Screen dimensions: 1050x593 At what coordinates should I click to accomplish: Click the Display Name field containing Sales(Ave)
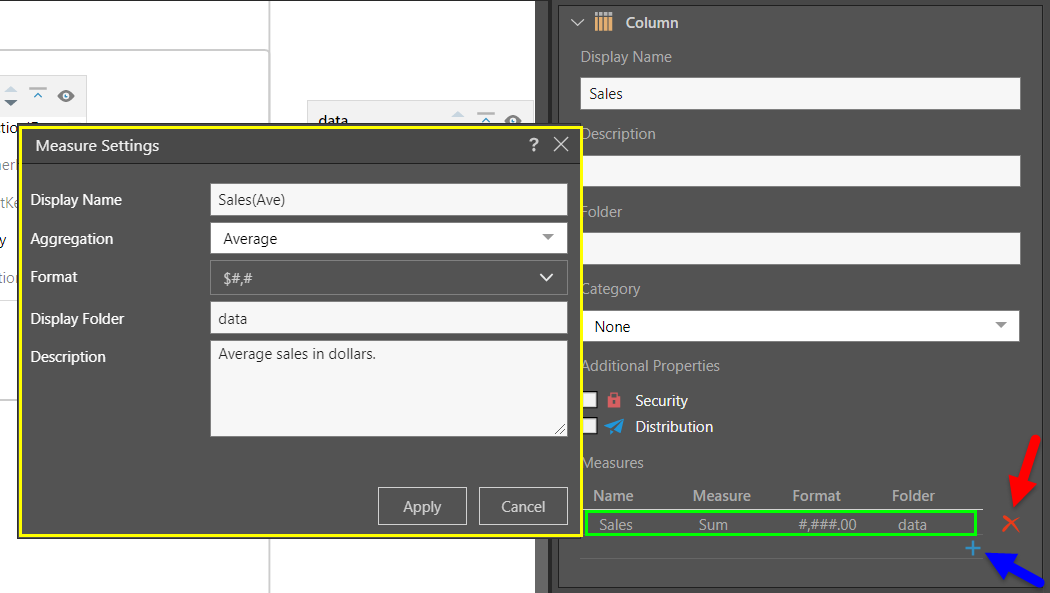click(x=388, y=199)
